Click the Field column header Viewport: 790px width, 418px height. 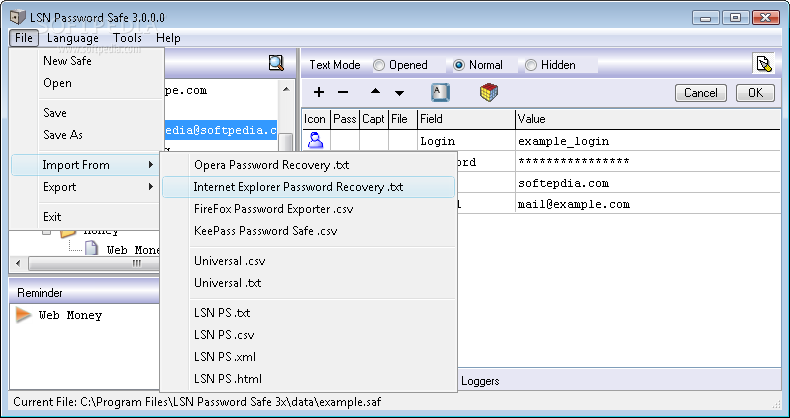coord(466,119)
